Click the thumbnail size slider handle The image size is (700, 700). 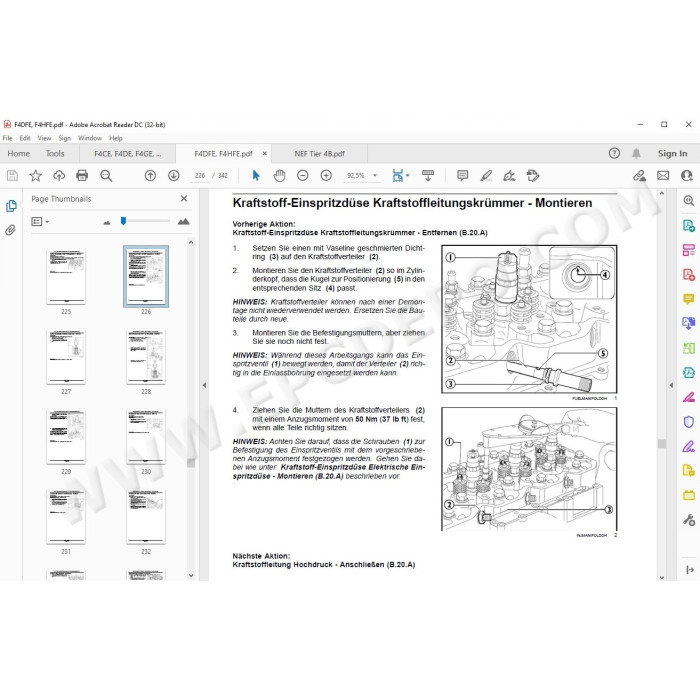(124, 221)
